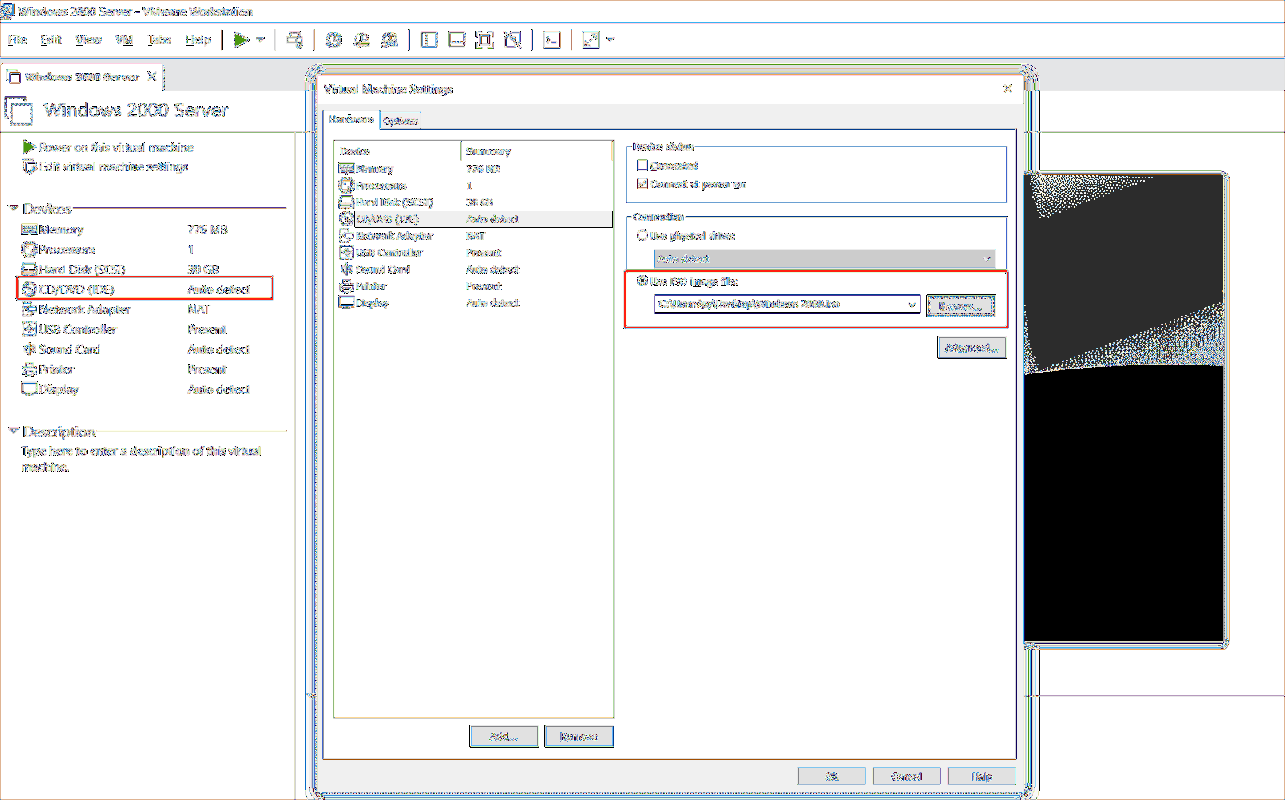The width and height of the screenshot is (1285, 800).
Task: Click Printer icon in main window Devices list
Action: 29,370
